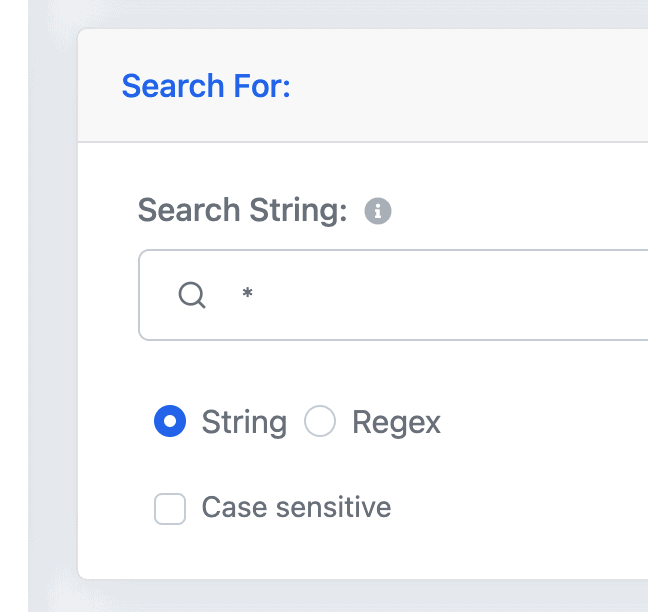Click the word Case in checkbox label

click(x=234, y=507)
